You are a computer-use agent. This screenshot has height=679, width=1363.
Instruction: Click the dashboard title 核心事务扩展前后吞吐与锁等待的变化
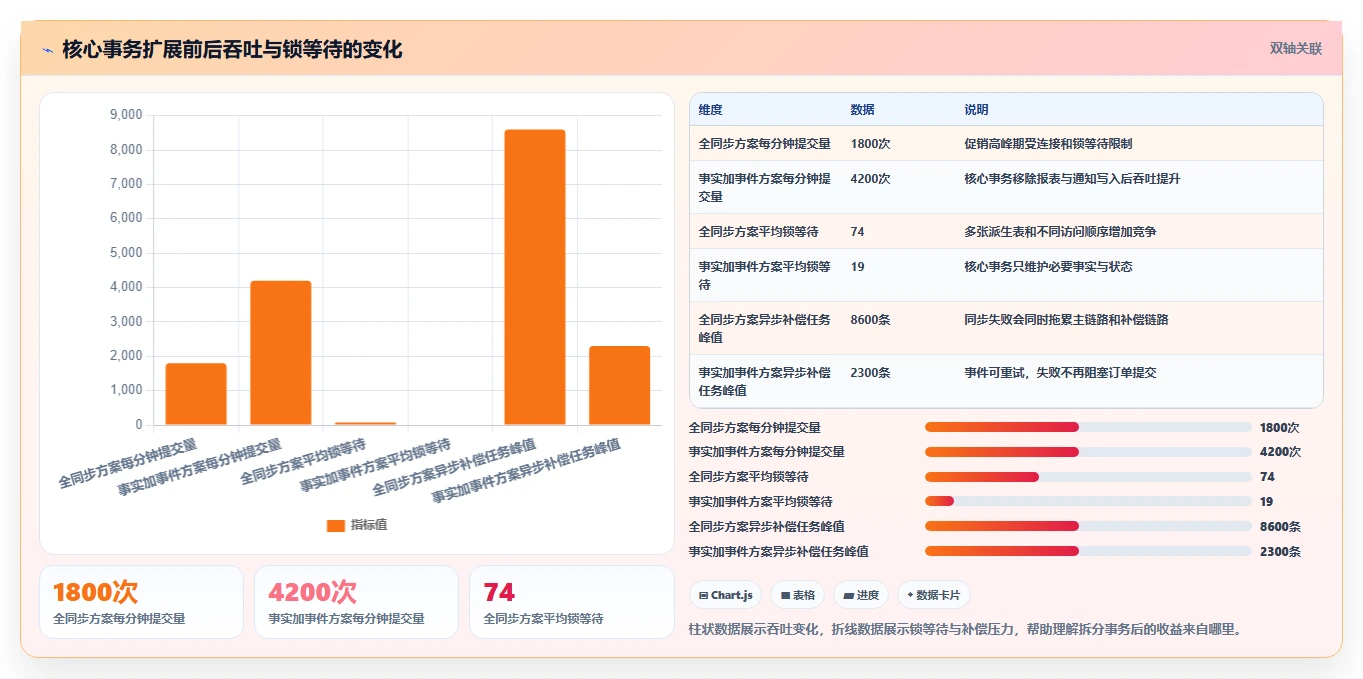coord(232,49)
